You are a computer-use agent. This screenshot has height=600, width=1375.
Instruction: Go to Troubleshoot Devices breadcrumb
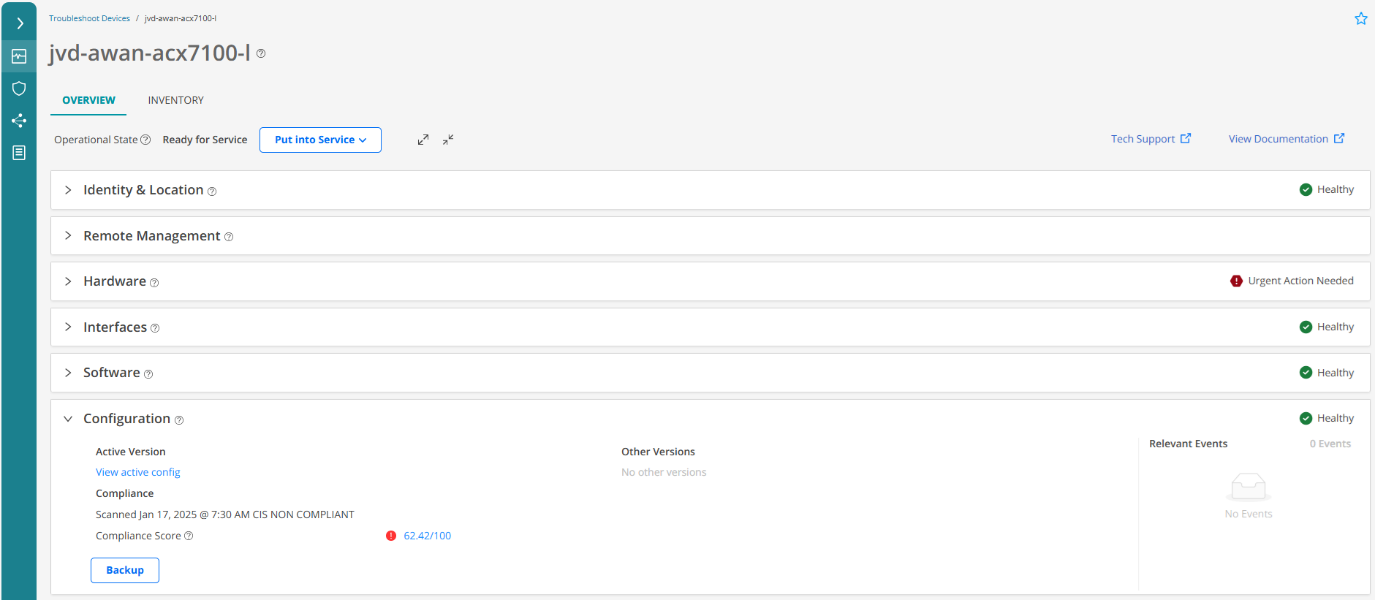(89, 18)
